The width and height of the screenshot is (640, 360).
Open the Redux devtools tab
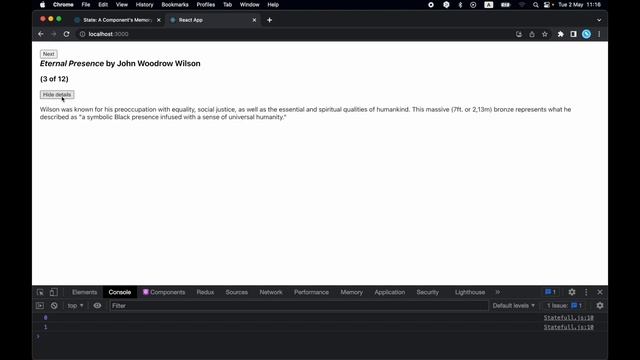[x=205, y=292]
